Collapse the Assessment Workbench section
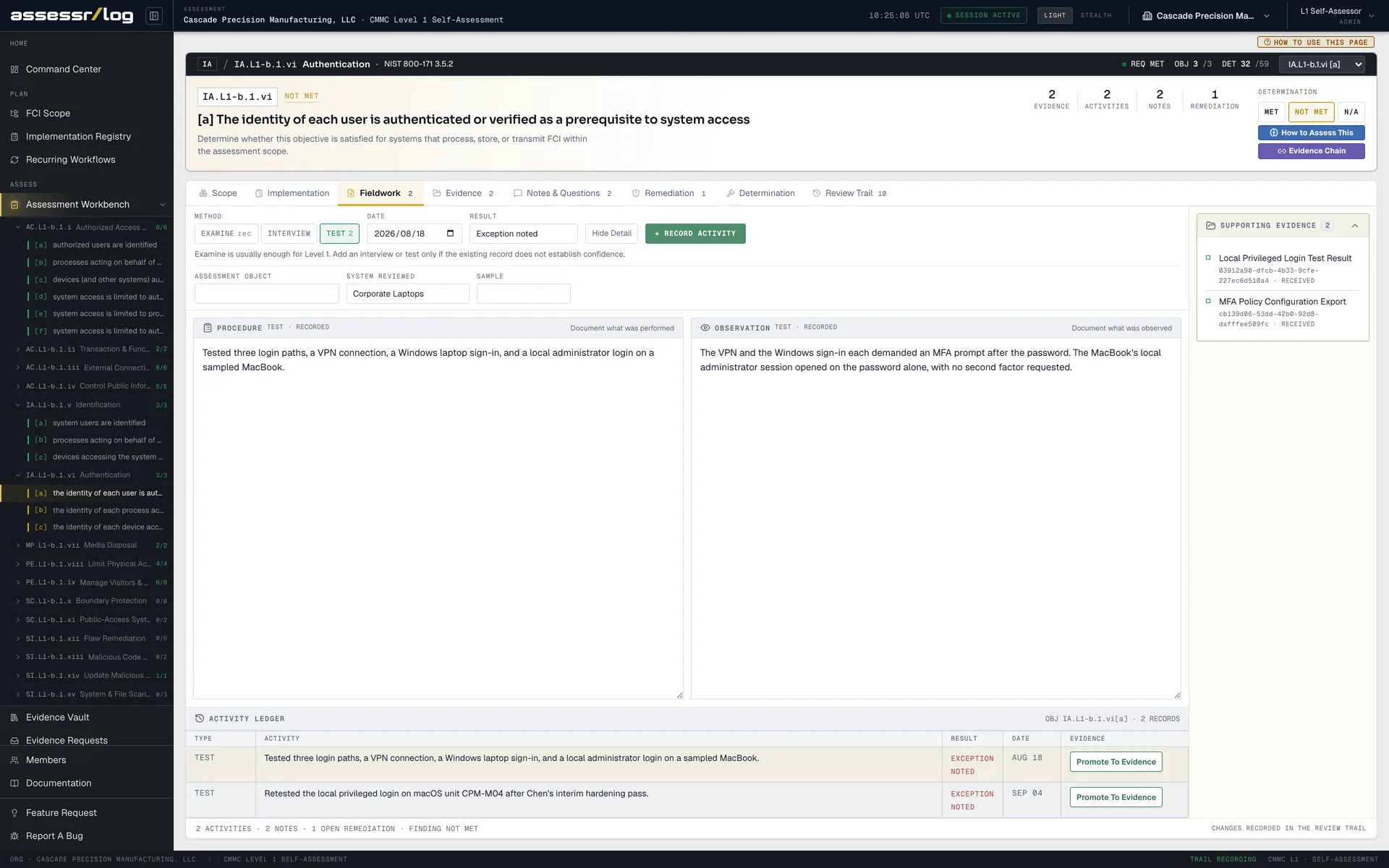This screenshot has width=1389, height=868. click(x=163, y=205)
